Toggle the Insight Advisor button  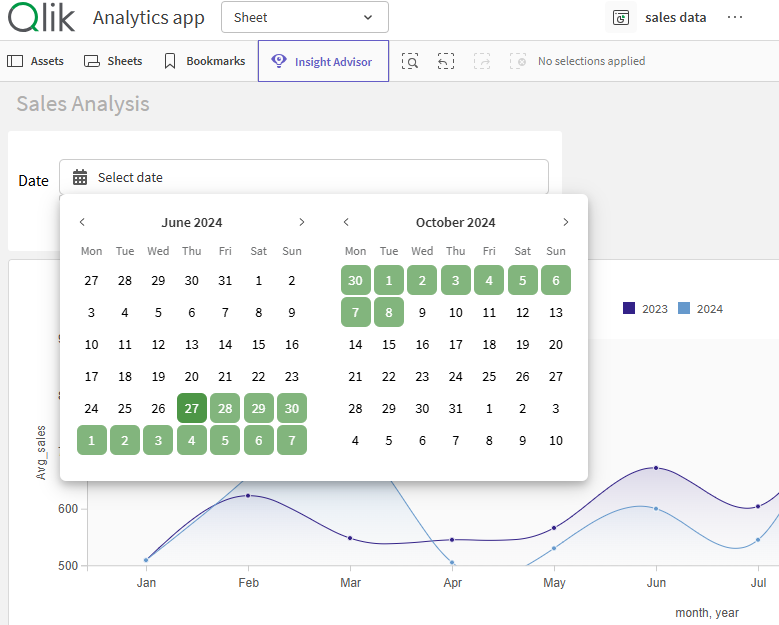[x=322, y=61]
